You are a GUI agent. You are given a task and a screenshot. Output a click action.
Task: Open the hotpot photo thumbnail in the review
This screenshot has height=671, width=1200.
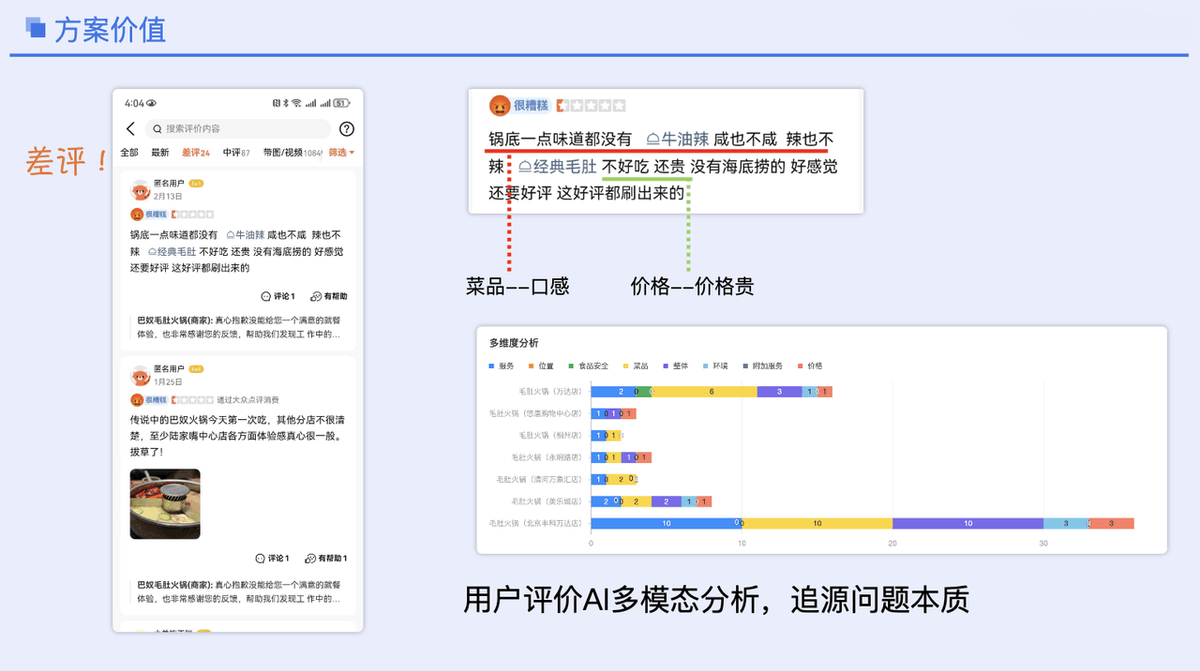165,503
